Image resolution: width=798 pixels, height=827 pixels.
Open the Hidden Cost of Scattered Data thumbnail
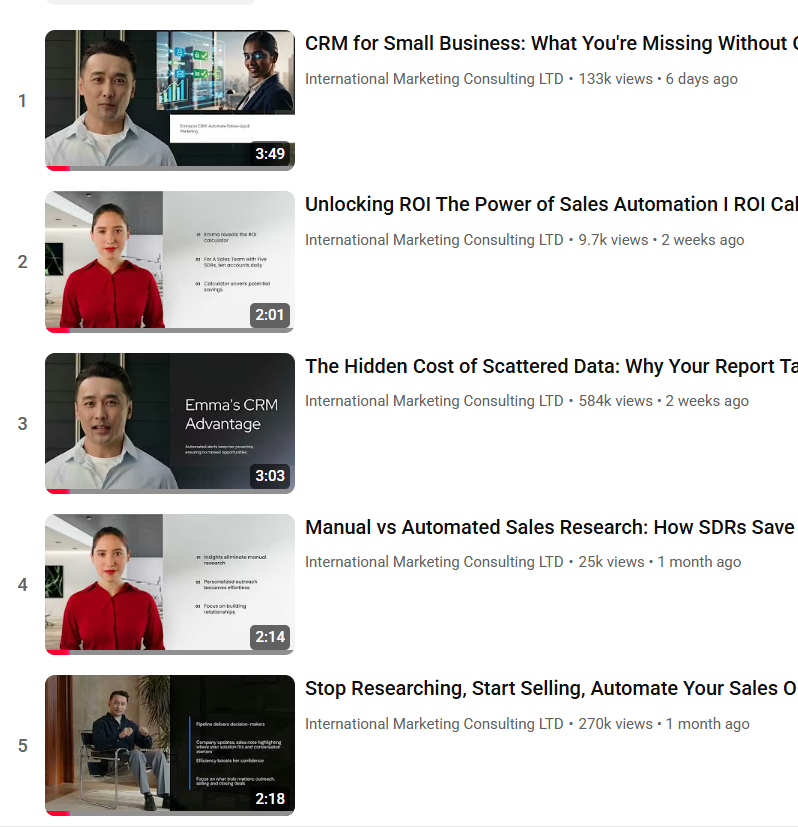170,423
